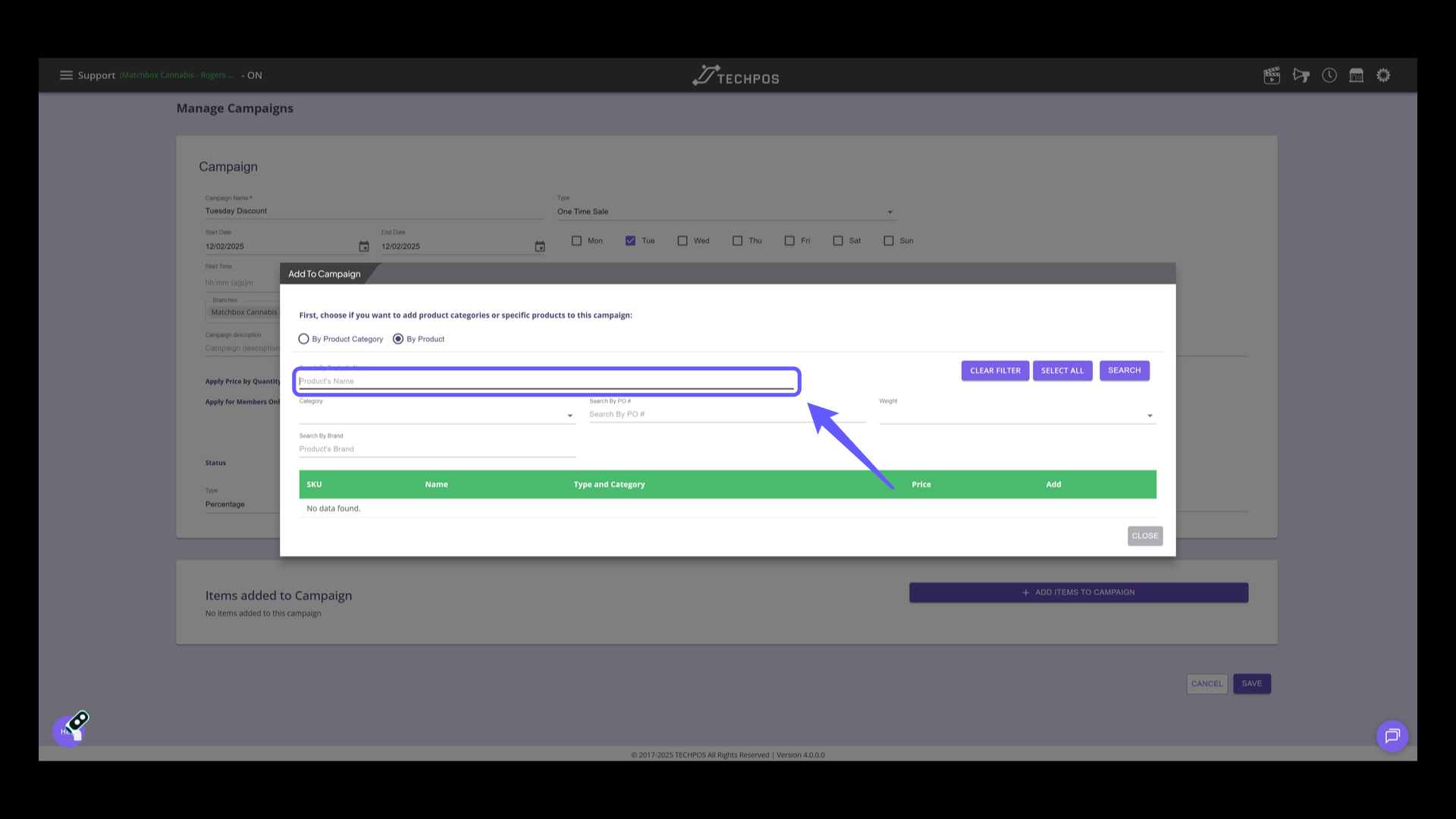Click the storefront icon in header
1456x819 pixels.
[1357, 75]
